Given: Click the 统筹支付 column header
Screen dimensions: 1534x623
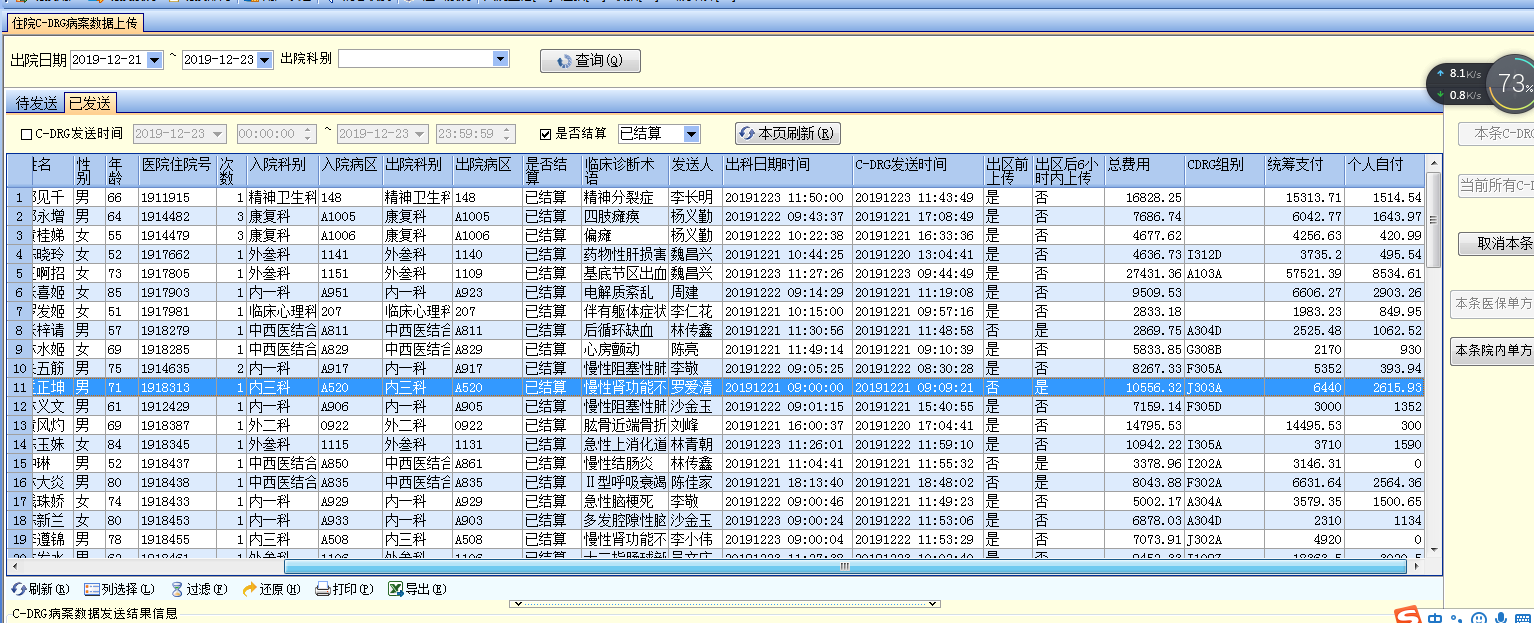Looking at the screenshot, I should click(1304, 170).
